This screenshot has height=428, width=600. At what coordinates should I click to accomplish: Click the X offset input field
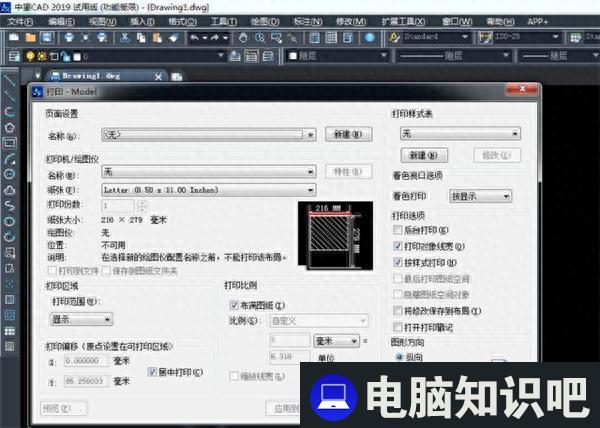click(x=86, y=361)
